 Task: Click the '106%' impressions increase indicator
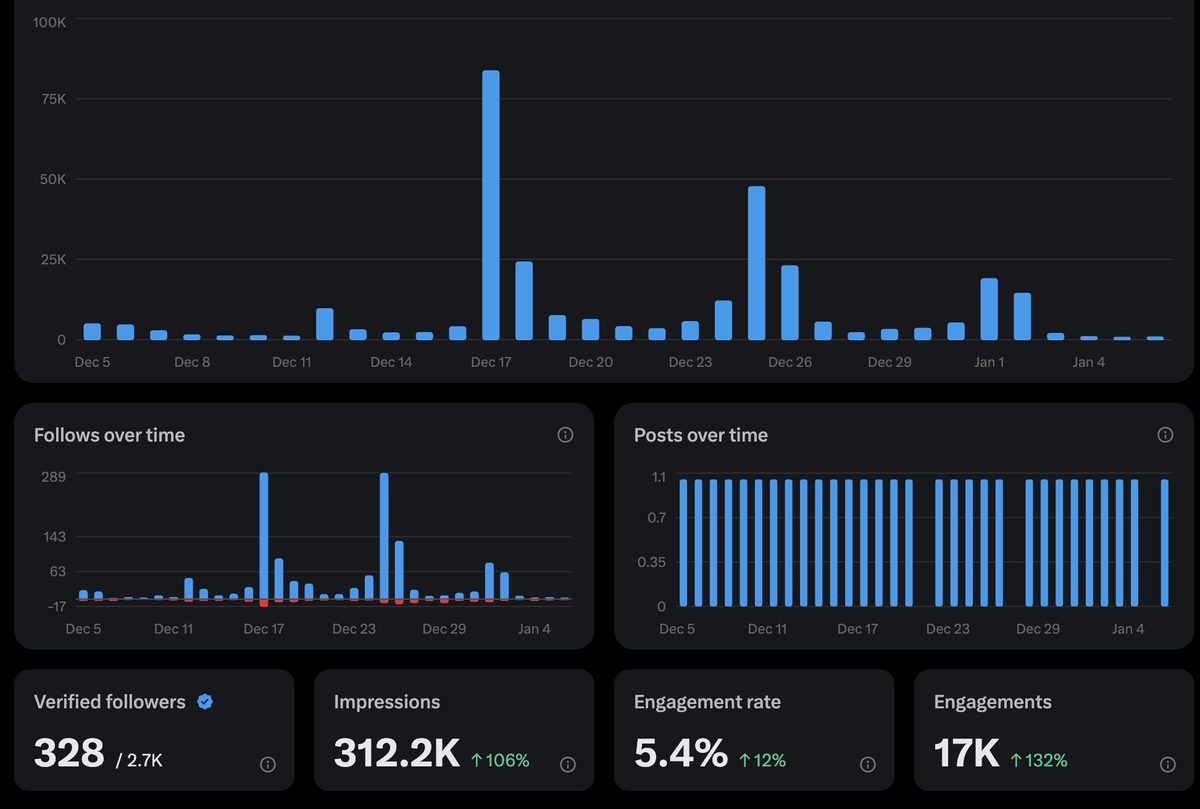tap(500, 761)
